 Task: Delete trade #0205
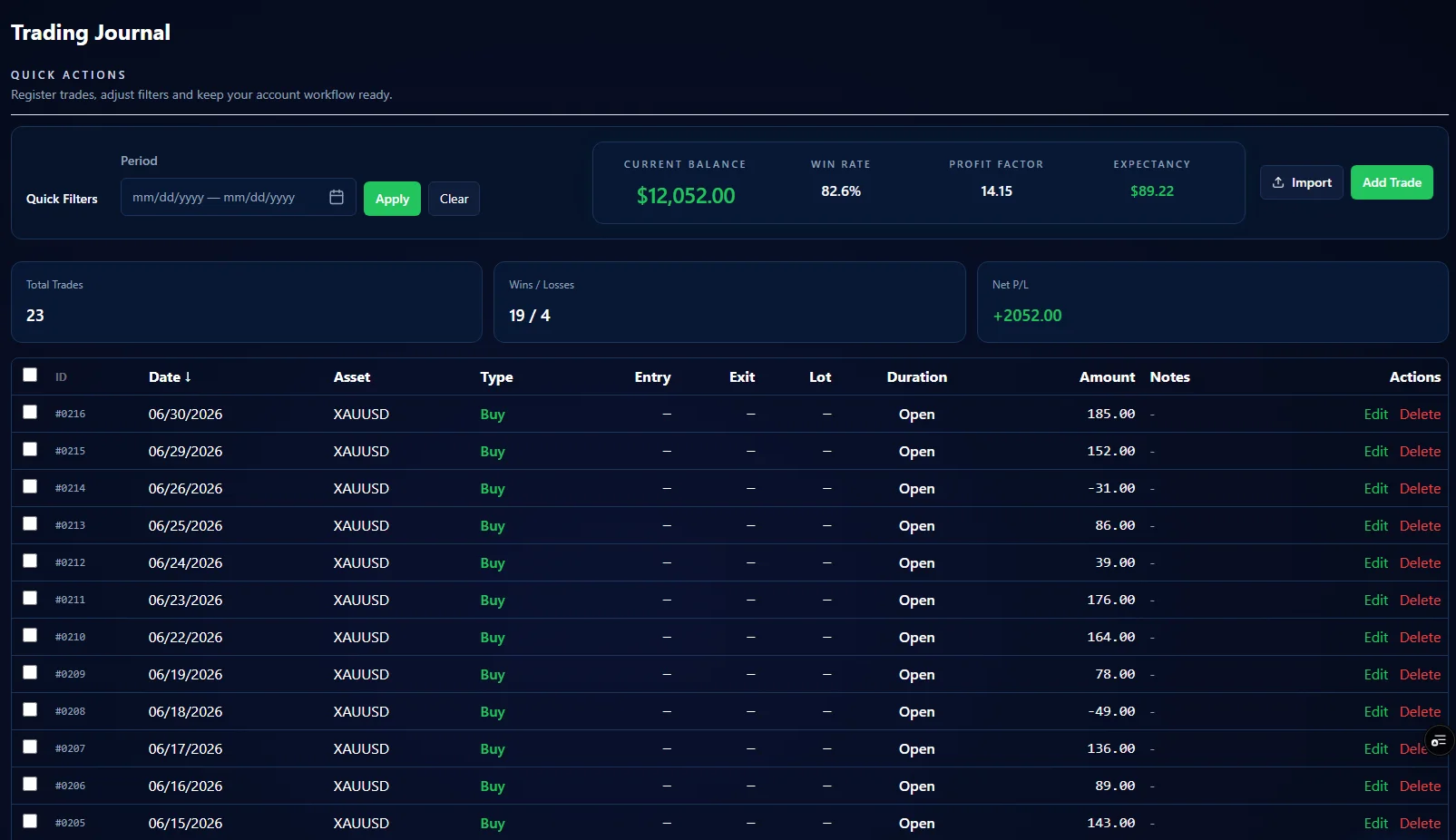tap(1420, 823)
